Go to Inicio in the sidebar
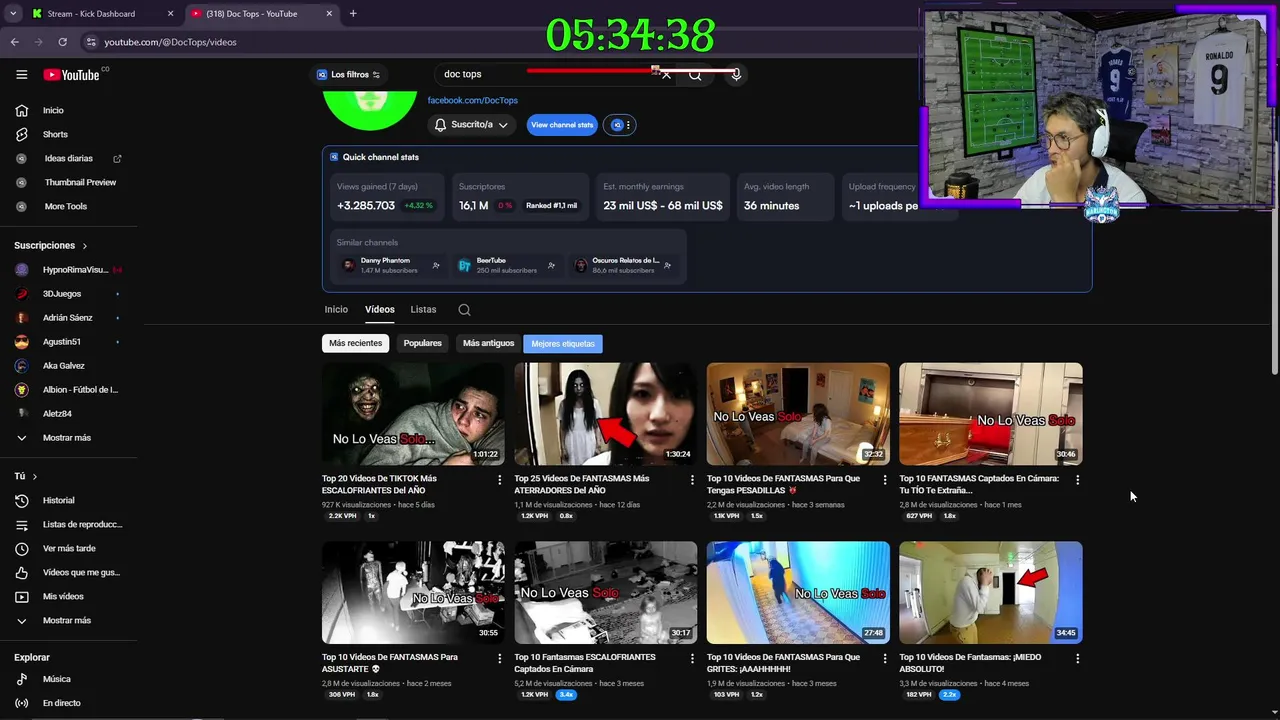The image size is (1280, 720). (53, 110)
